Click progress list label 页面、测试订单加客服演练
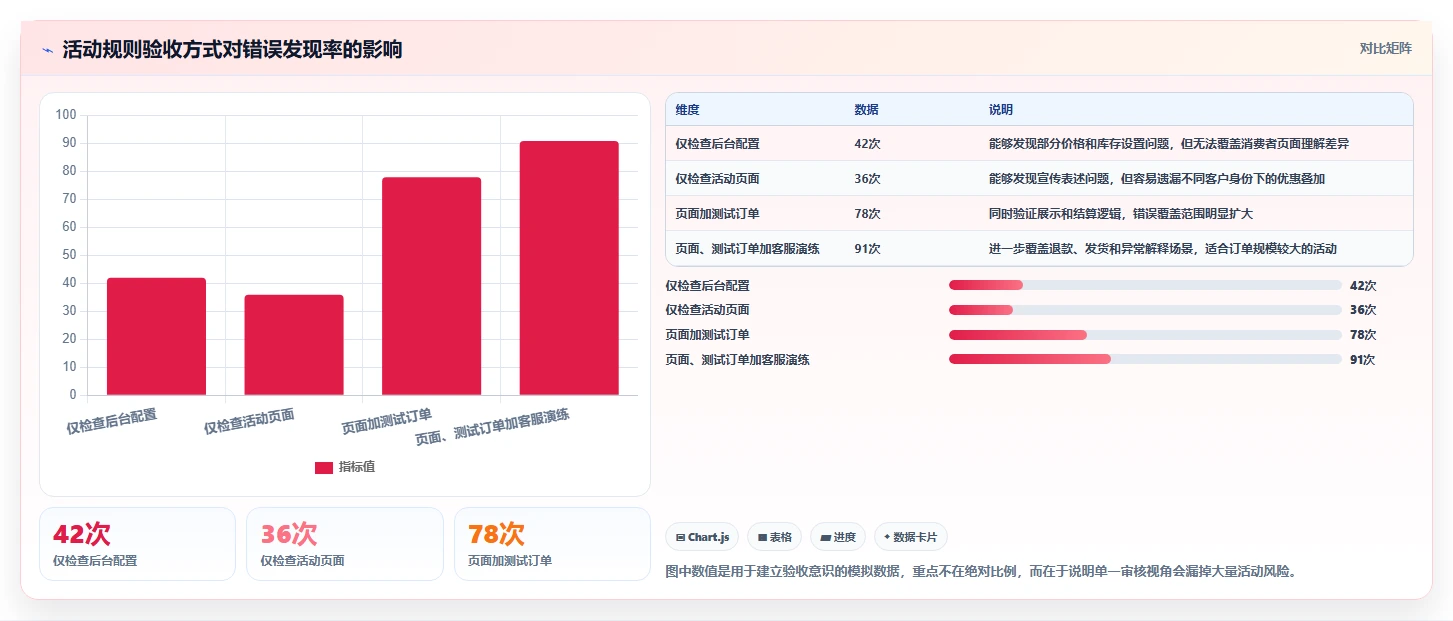Image resolution: width=1453 pixels, height=621 pixels. point(737,360)
